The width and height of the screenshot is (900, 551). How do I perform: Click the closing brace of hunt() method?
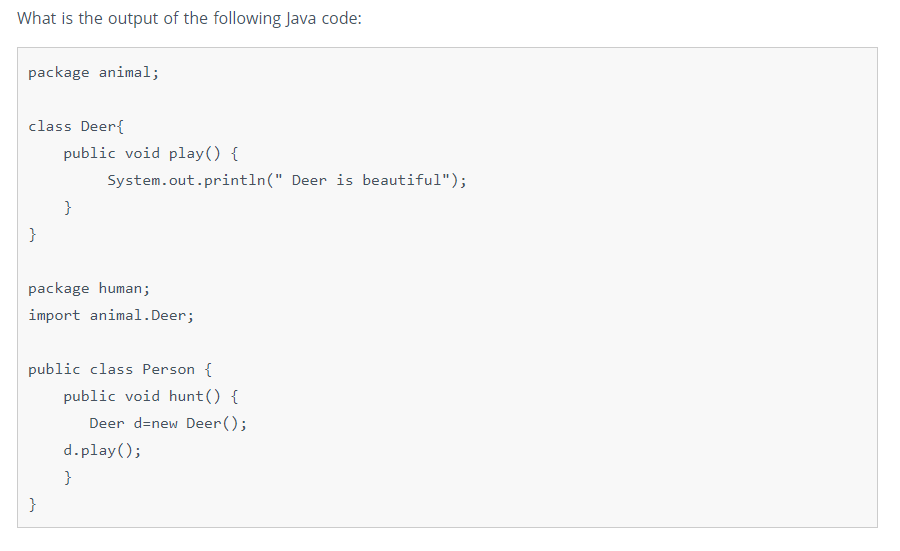point(68,477)
